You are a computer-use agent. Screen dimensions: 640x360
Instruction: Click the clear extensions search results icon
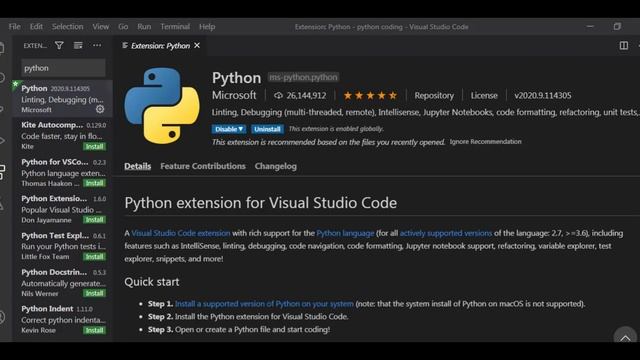[x=78, y=45]
